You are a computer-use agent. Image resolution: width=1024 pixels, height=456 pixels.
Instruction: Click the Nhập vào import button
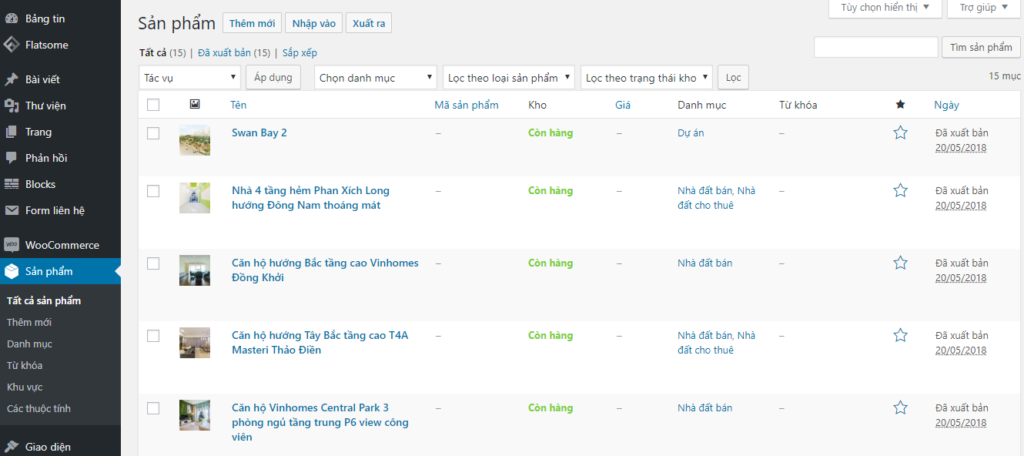pyautogui.click(x=313, y=24)
